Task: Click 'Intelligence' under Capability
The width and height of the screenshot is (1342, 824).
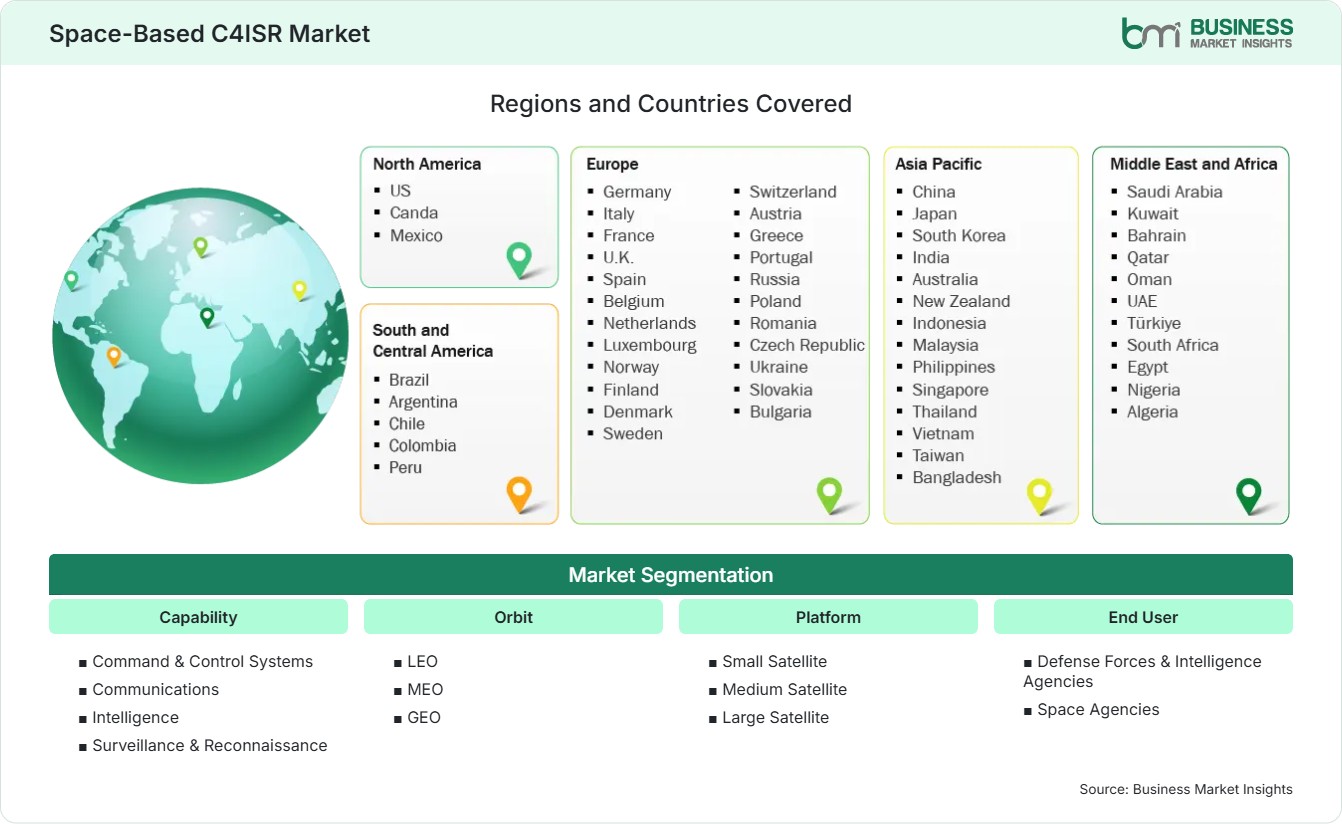Action: 136,718
